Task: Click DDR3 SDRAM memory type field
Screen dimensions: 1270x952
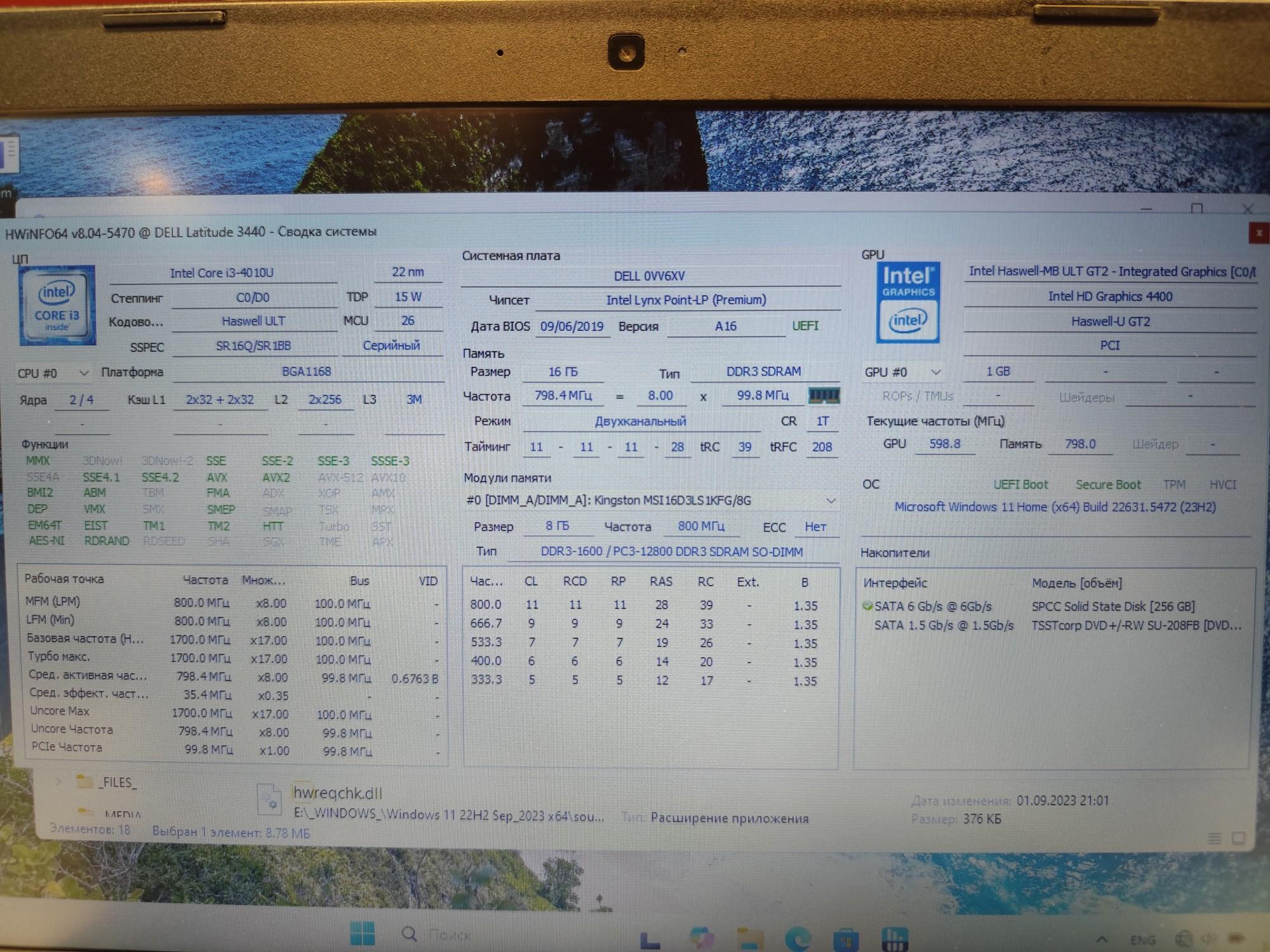Action: coord(764,371)
